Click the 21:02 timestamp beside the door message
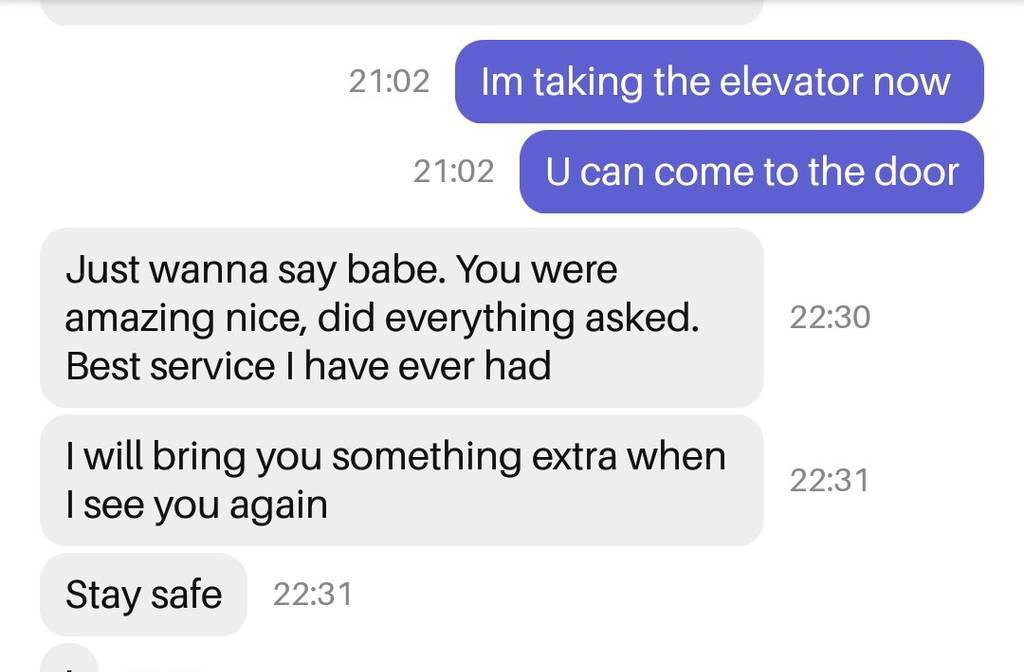 pyautogui.click(x=454, y=172)
